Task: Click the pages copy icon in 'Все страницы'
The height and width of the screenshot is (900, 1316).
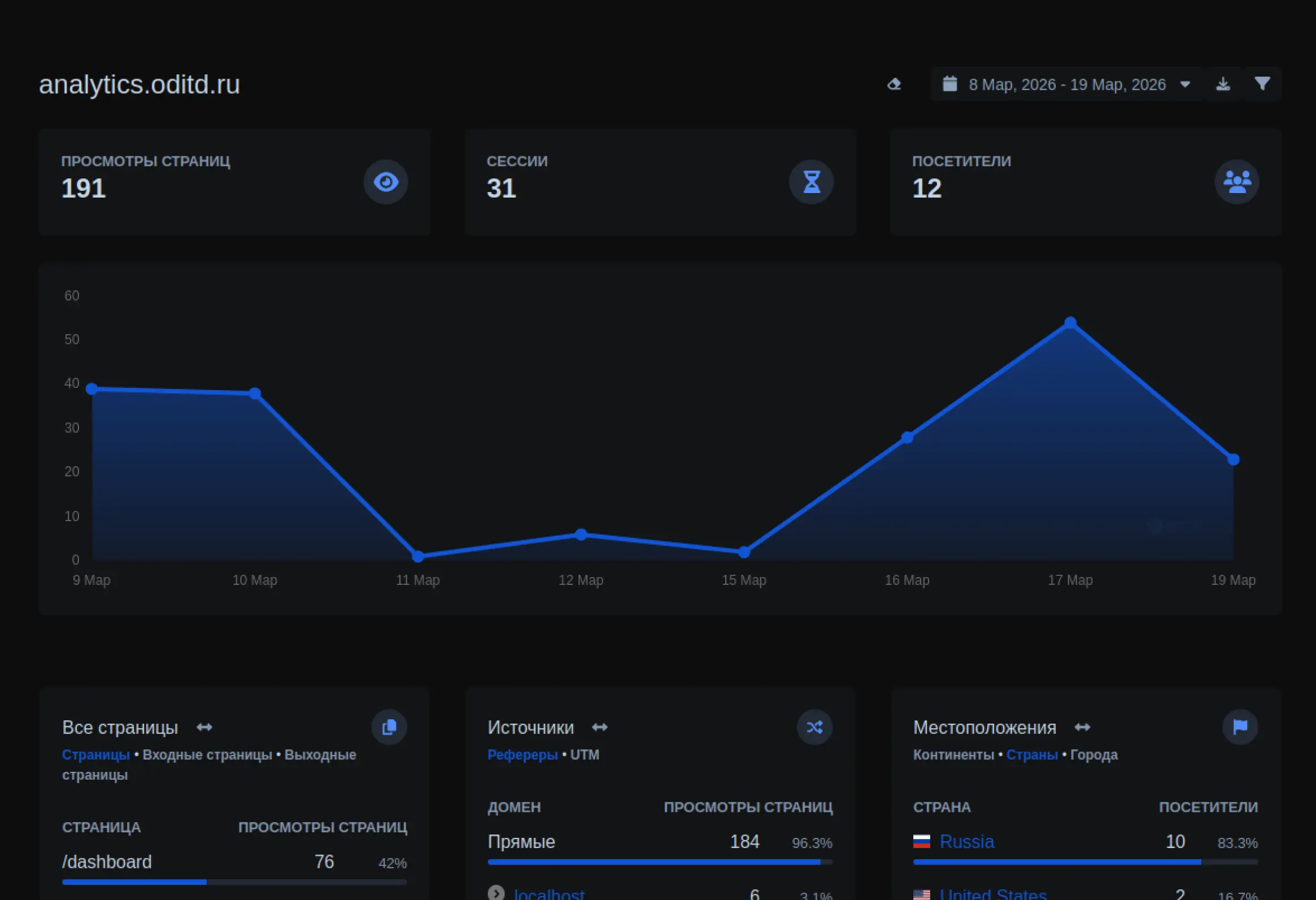Action: point(389,727)
